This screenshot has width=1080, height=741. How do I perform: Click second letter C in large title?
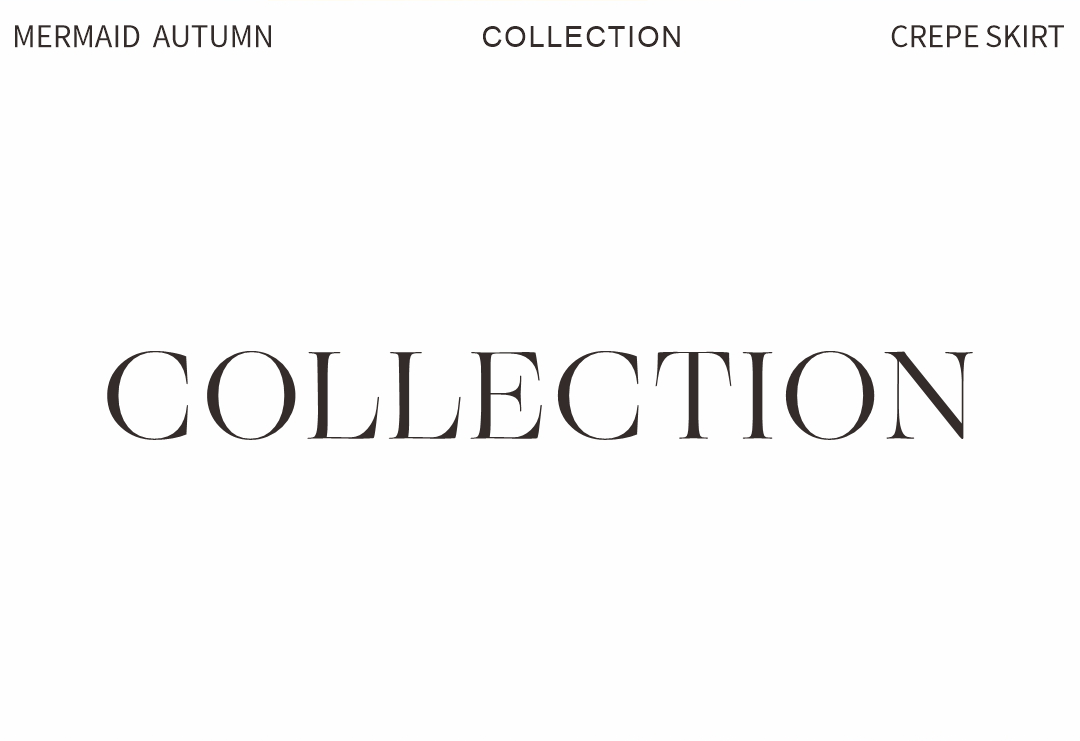pos(599,395)
